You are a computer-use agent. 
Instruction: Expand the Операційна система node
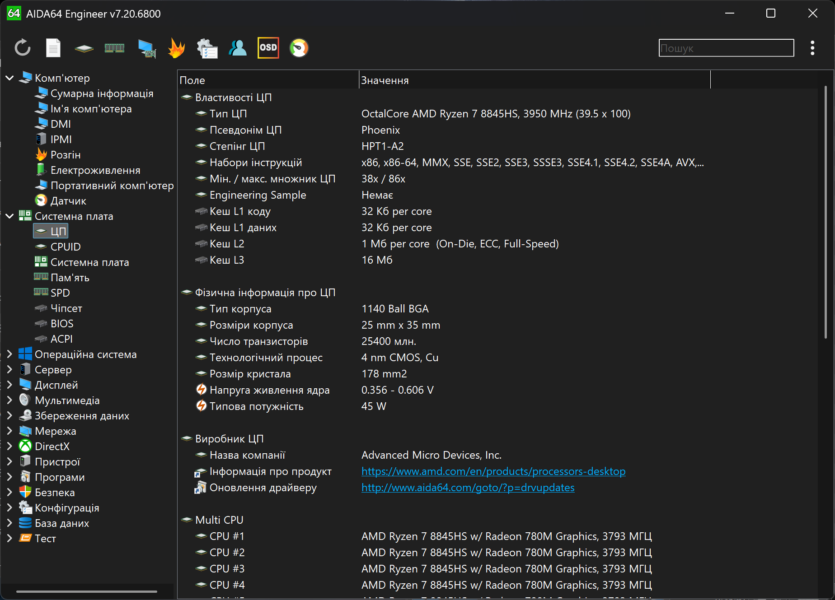click(x=10, y=354)
